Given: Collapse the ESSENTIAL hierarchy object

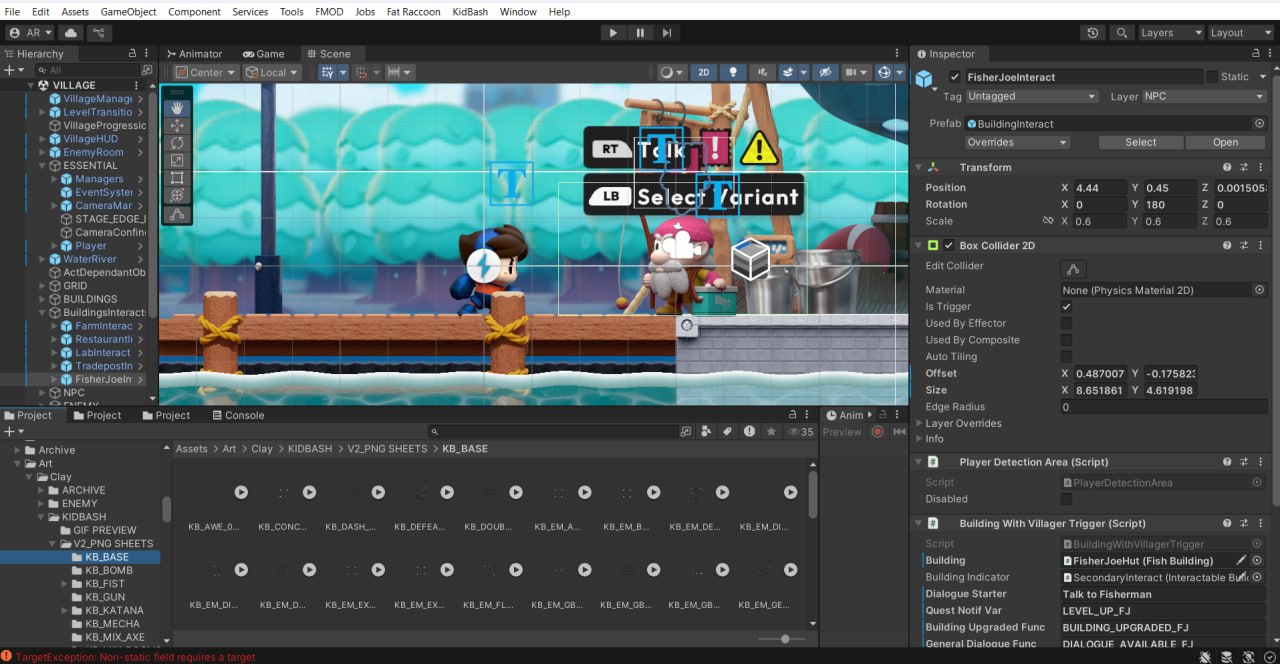Looking at the screenshot, I should coord(43,166).
